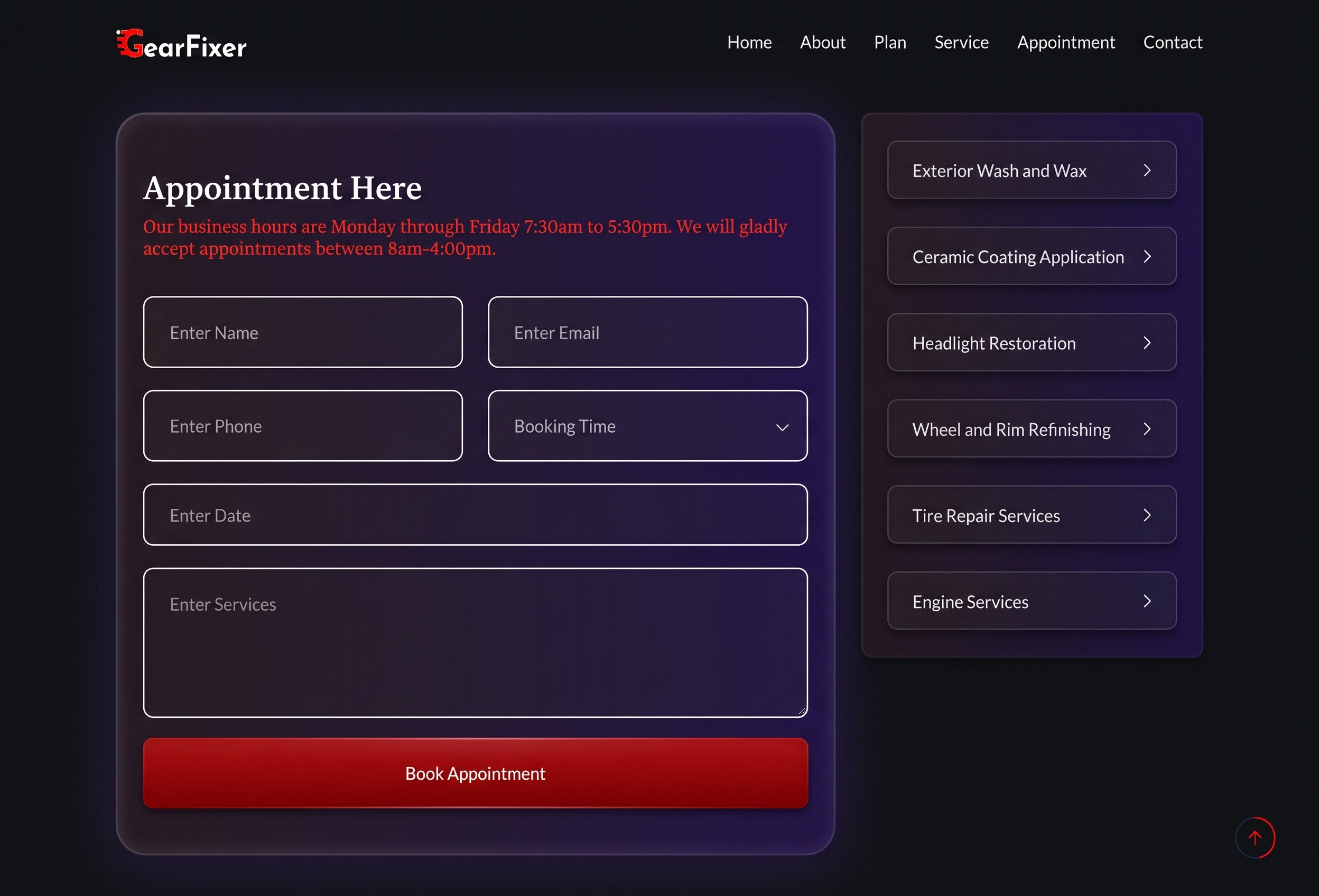Focus the Enter Email field

[647, 332]
